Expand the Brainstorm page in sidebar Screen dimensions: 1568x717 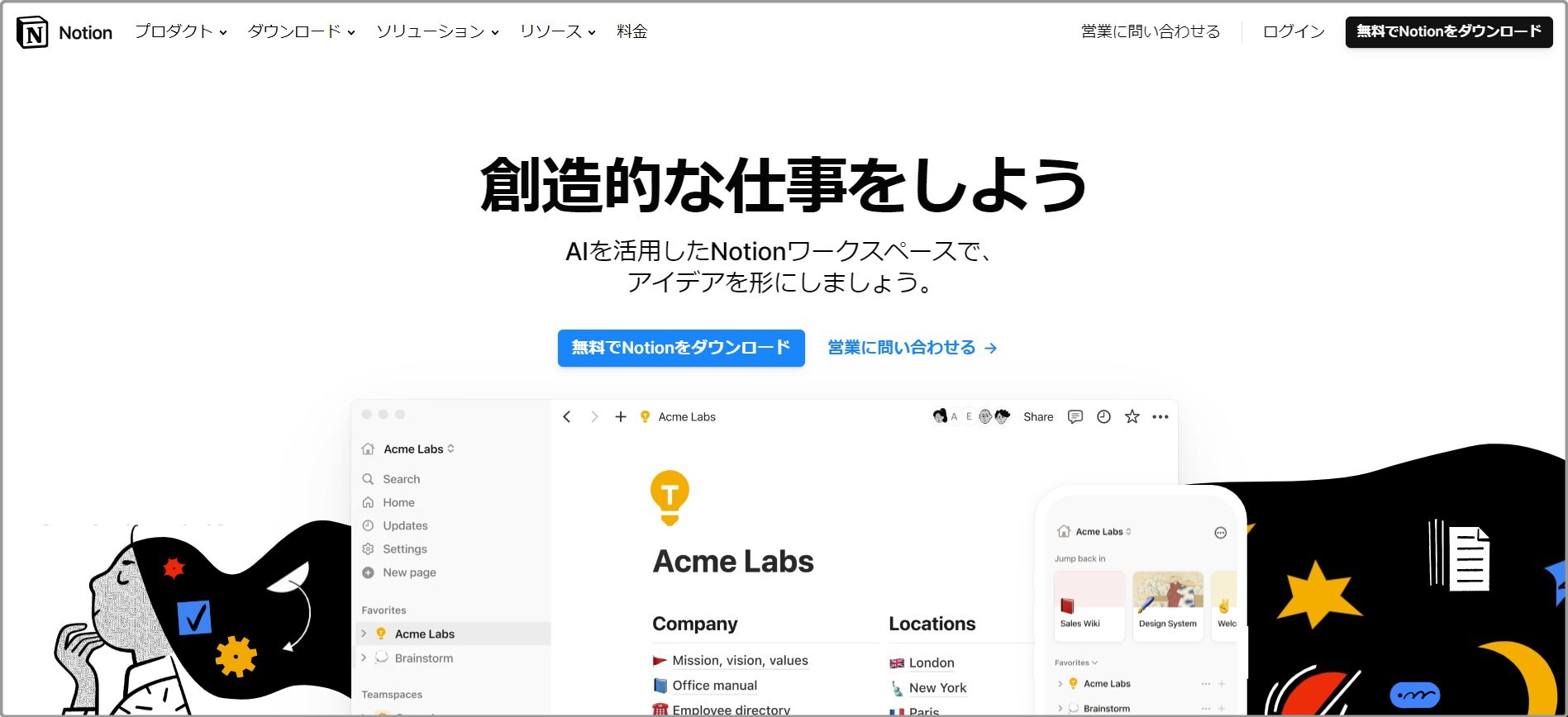pyautogui.click(x=364, y=658)
